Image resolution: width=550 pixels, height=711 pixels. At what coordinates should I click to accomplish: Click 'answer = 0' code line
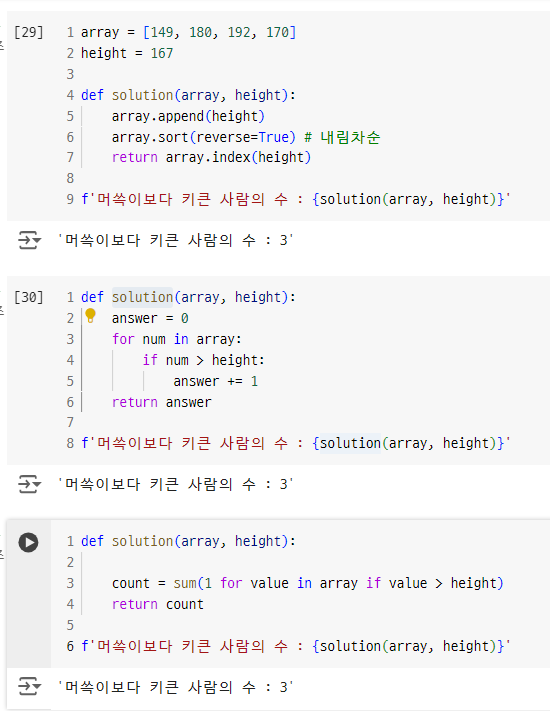tap(150, 318)
